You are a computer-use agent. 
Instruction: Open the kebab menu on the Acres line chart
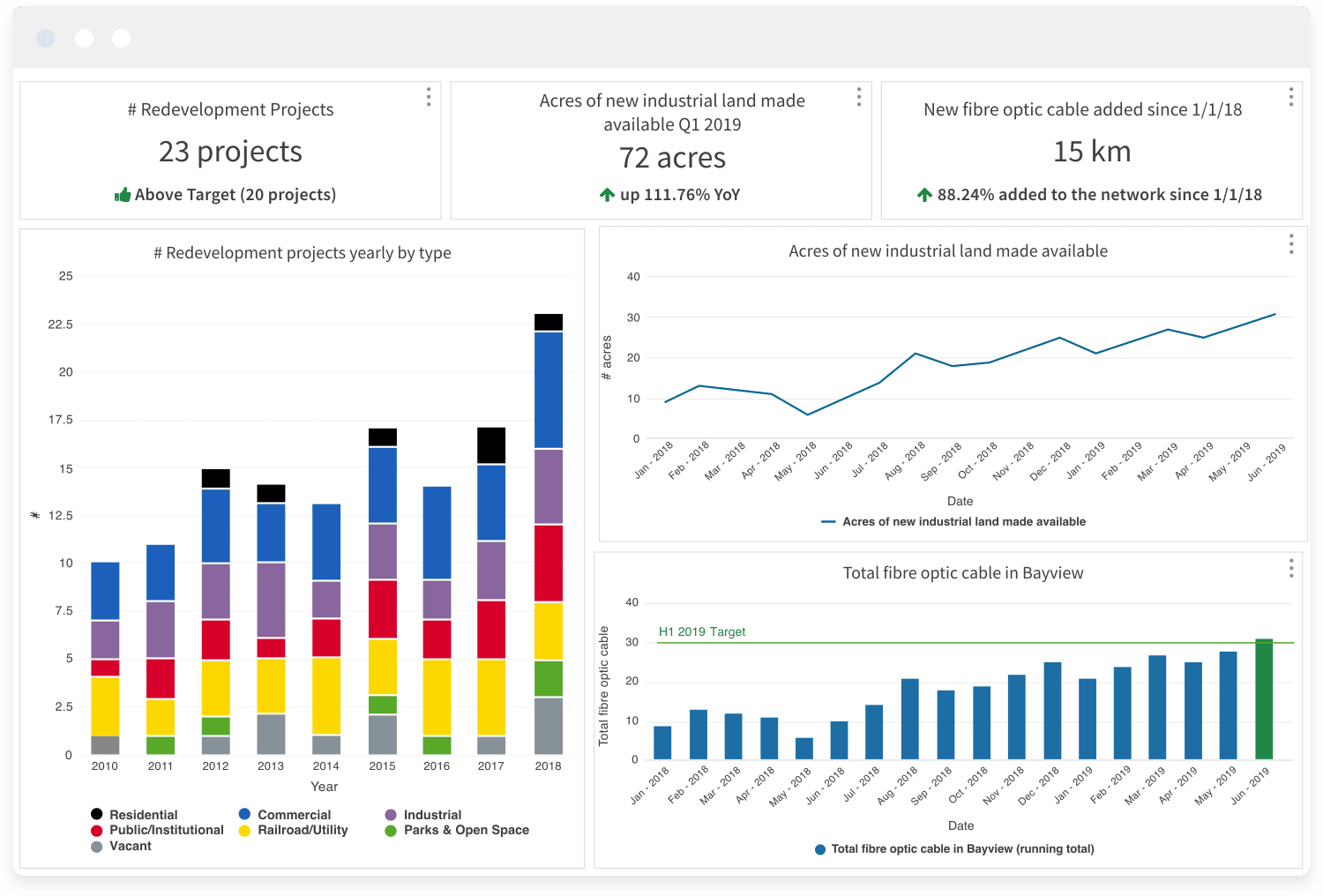tap(1289, 244)
